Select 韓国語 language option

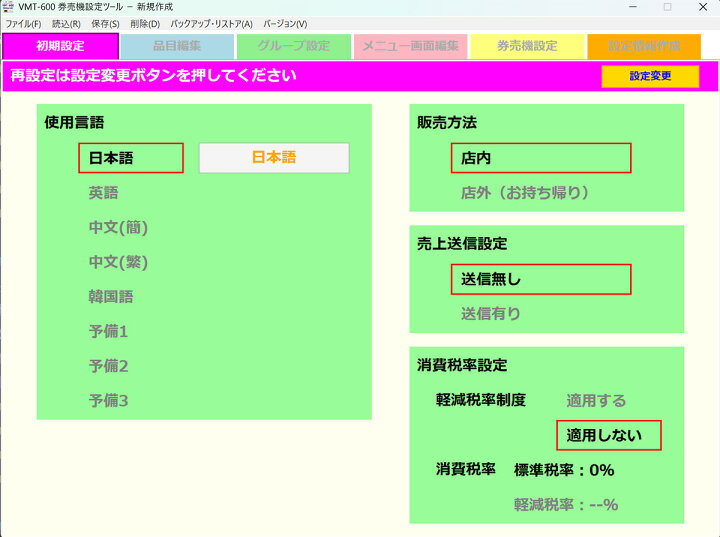tap(111, 297)
